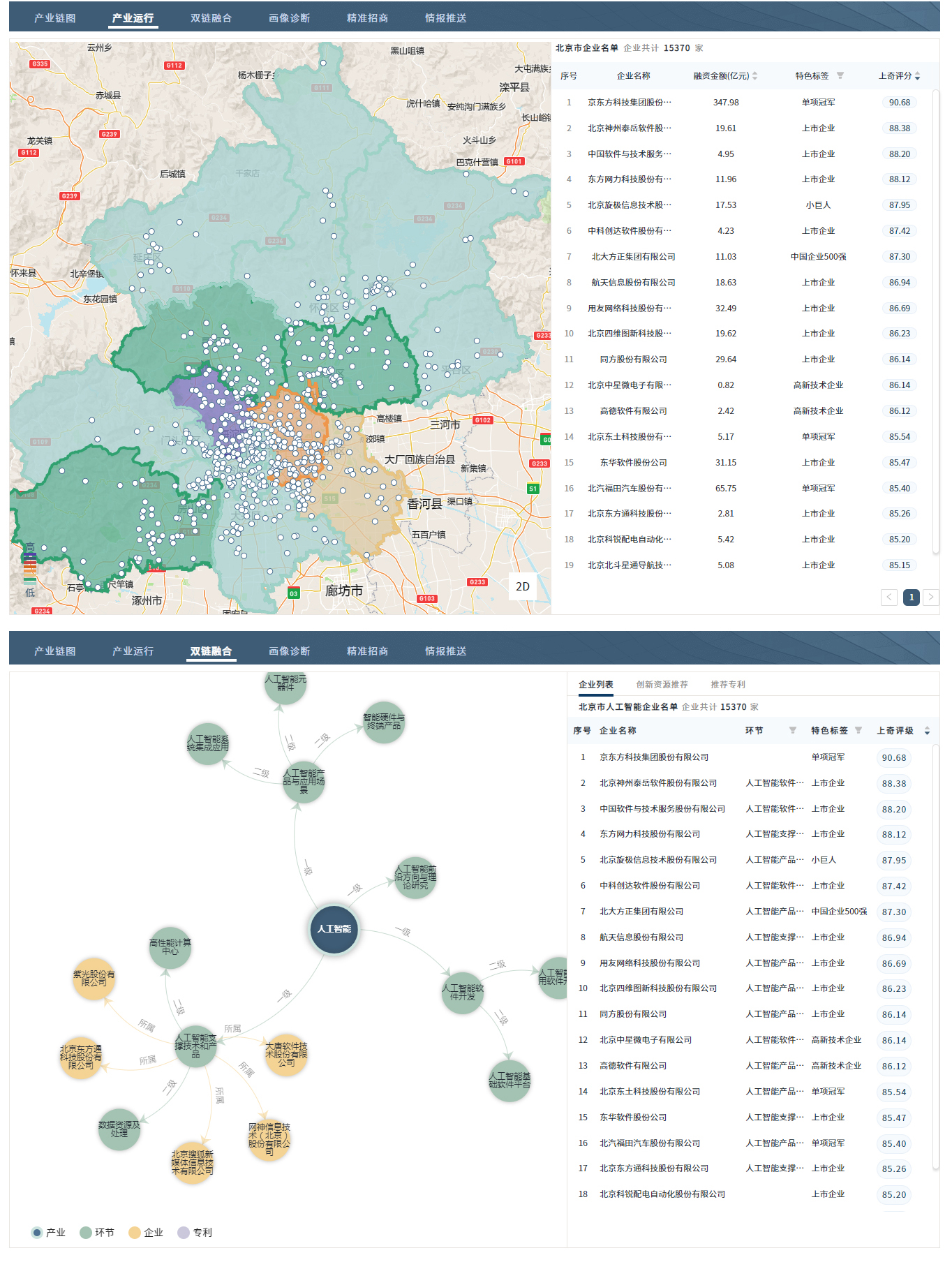
Task: Select 数据资源及处理 node
Action: 119,1129
